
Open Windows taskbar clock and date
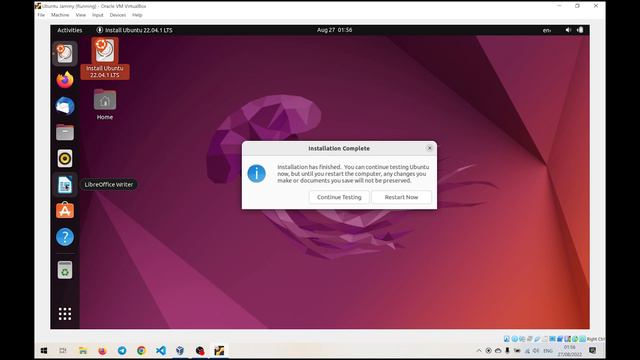click(570, 351)
